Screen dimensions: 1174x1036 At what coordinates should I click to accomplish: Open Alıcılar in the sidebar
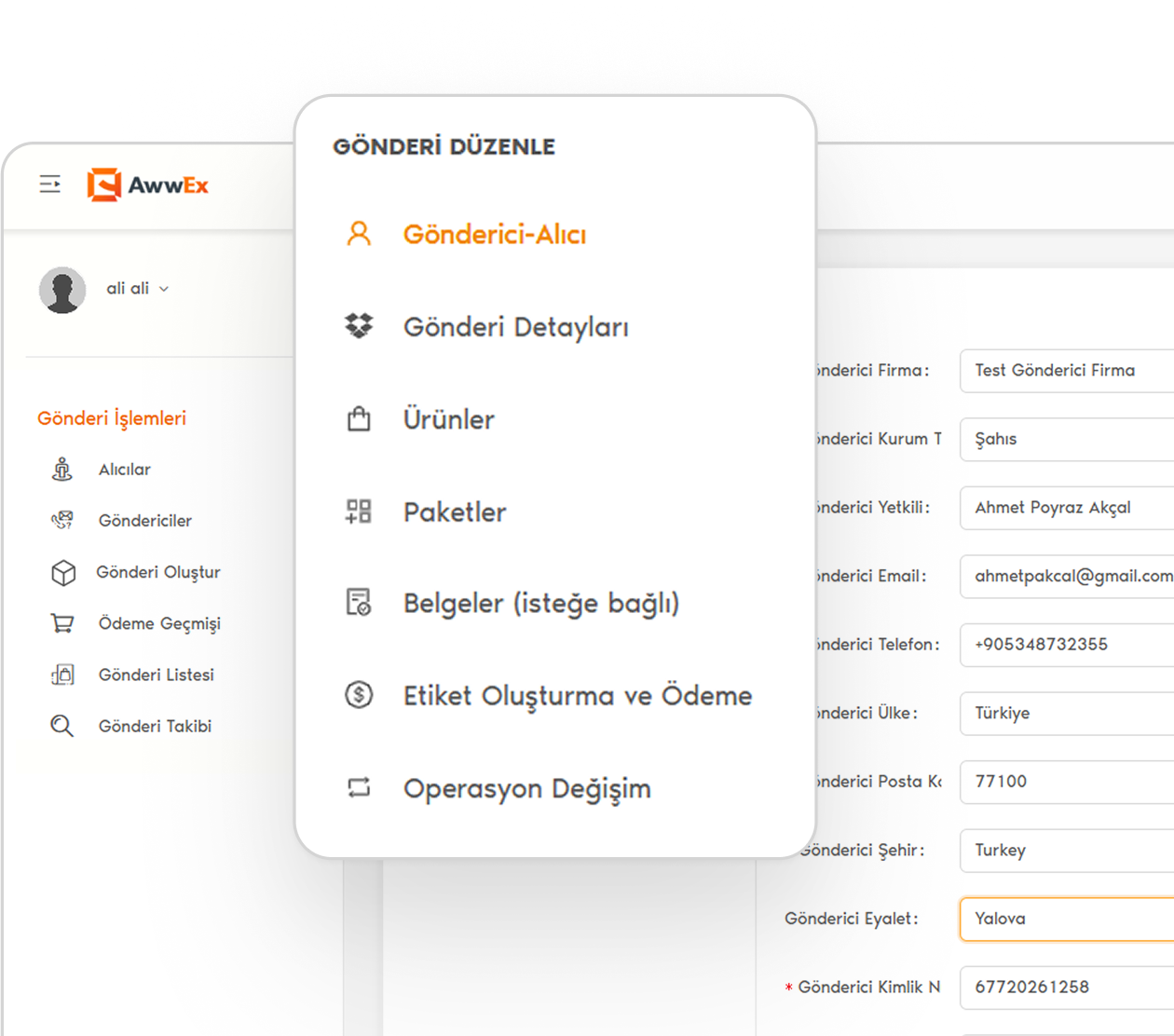click(x=125, y=470)
